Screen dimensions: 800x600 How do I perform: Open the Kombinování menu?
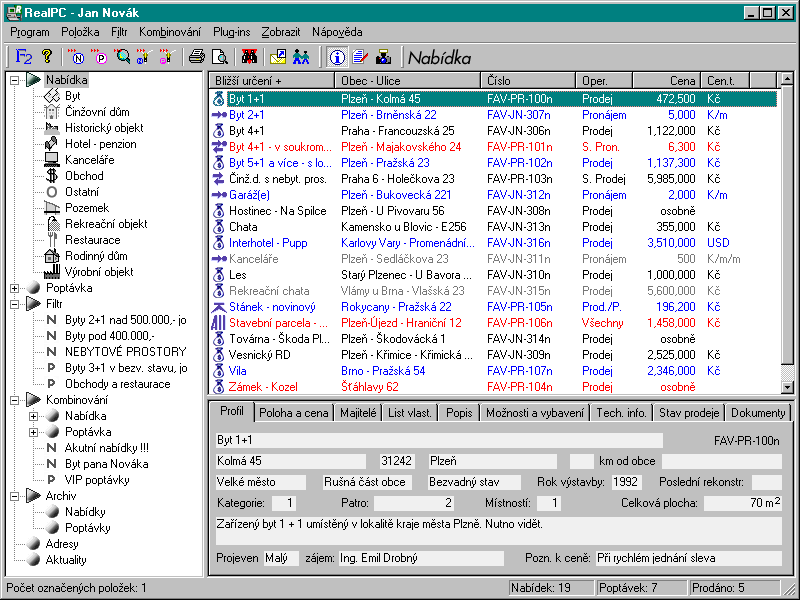pyautogui.click(x=169, y=32)
